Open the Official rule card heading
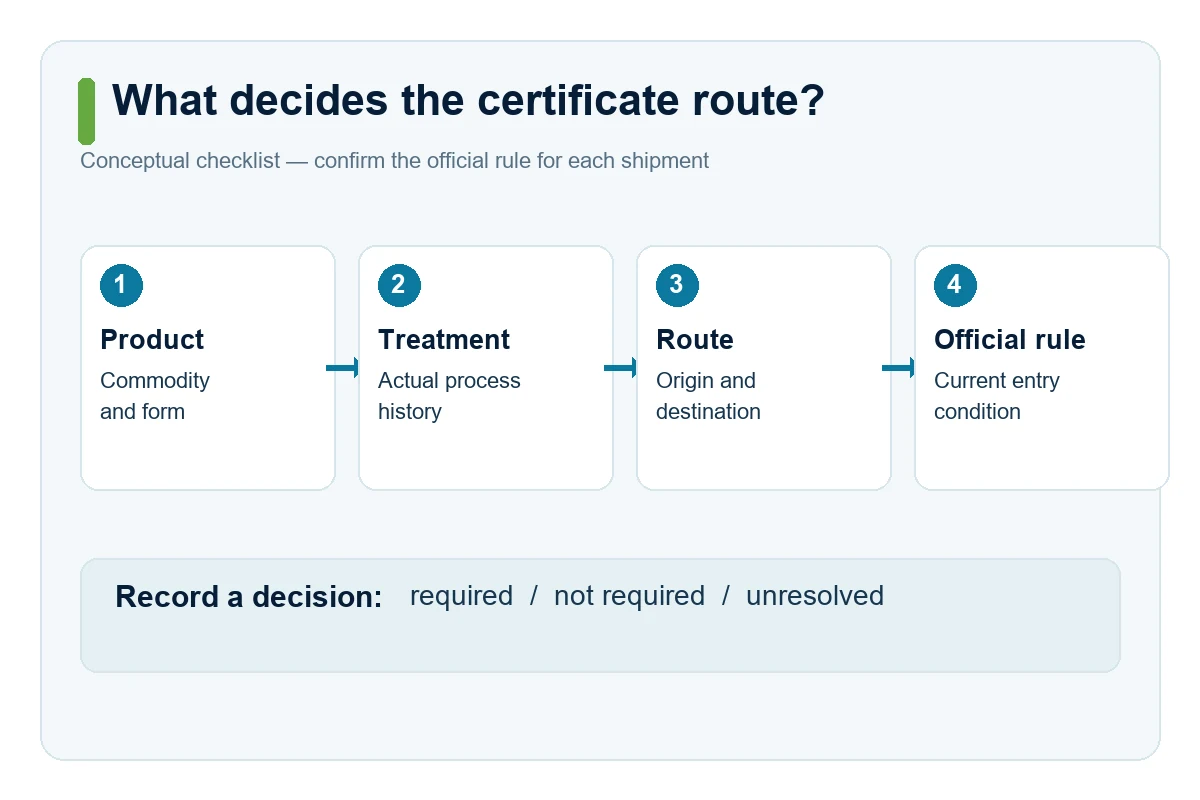Screen dimensions: 1200x800 pos(1010,340)
